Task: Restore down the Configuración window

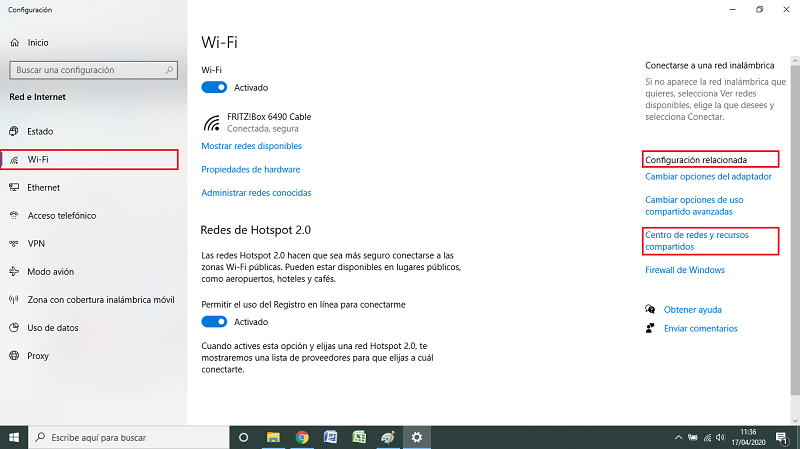Action: [x=759, y=9]
